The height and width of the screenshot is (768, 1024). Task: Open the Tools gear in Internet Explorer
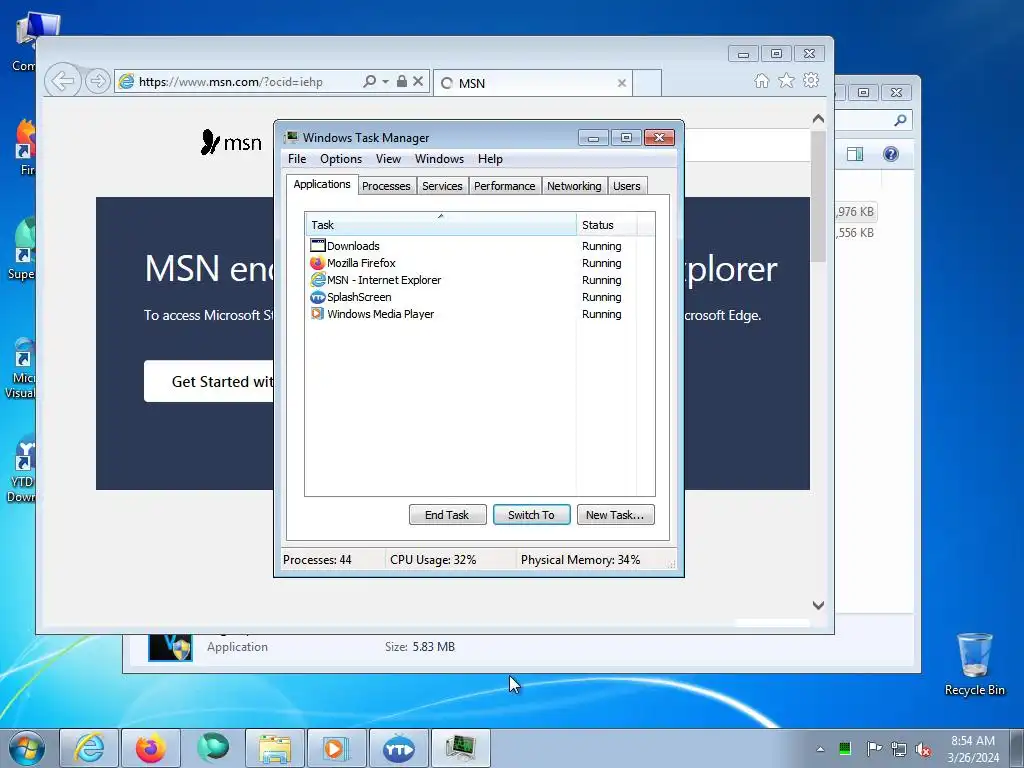[x=811, y=80]
